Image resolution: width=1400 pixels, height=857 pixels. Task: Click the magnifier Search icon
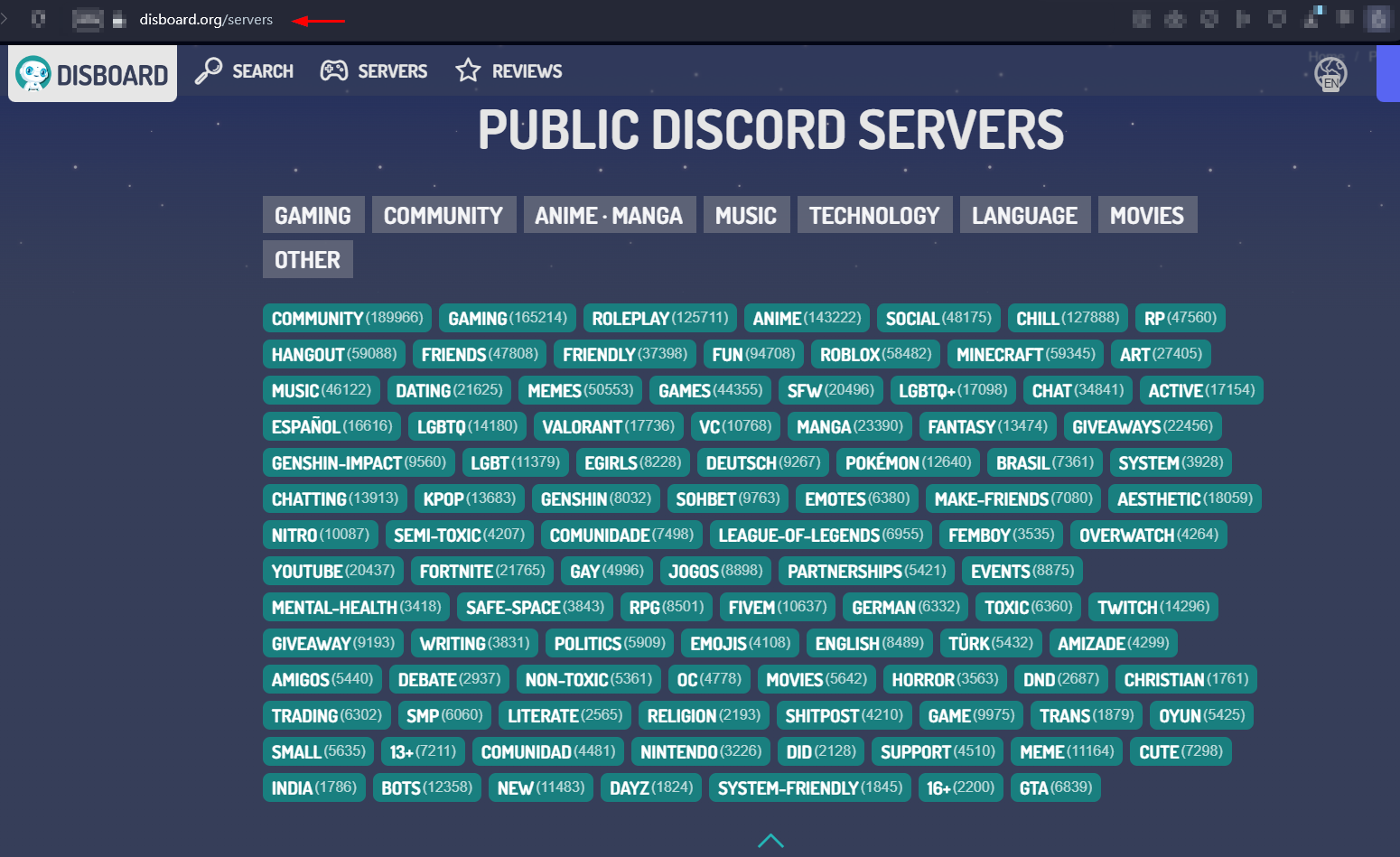pos(209,70)
